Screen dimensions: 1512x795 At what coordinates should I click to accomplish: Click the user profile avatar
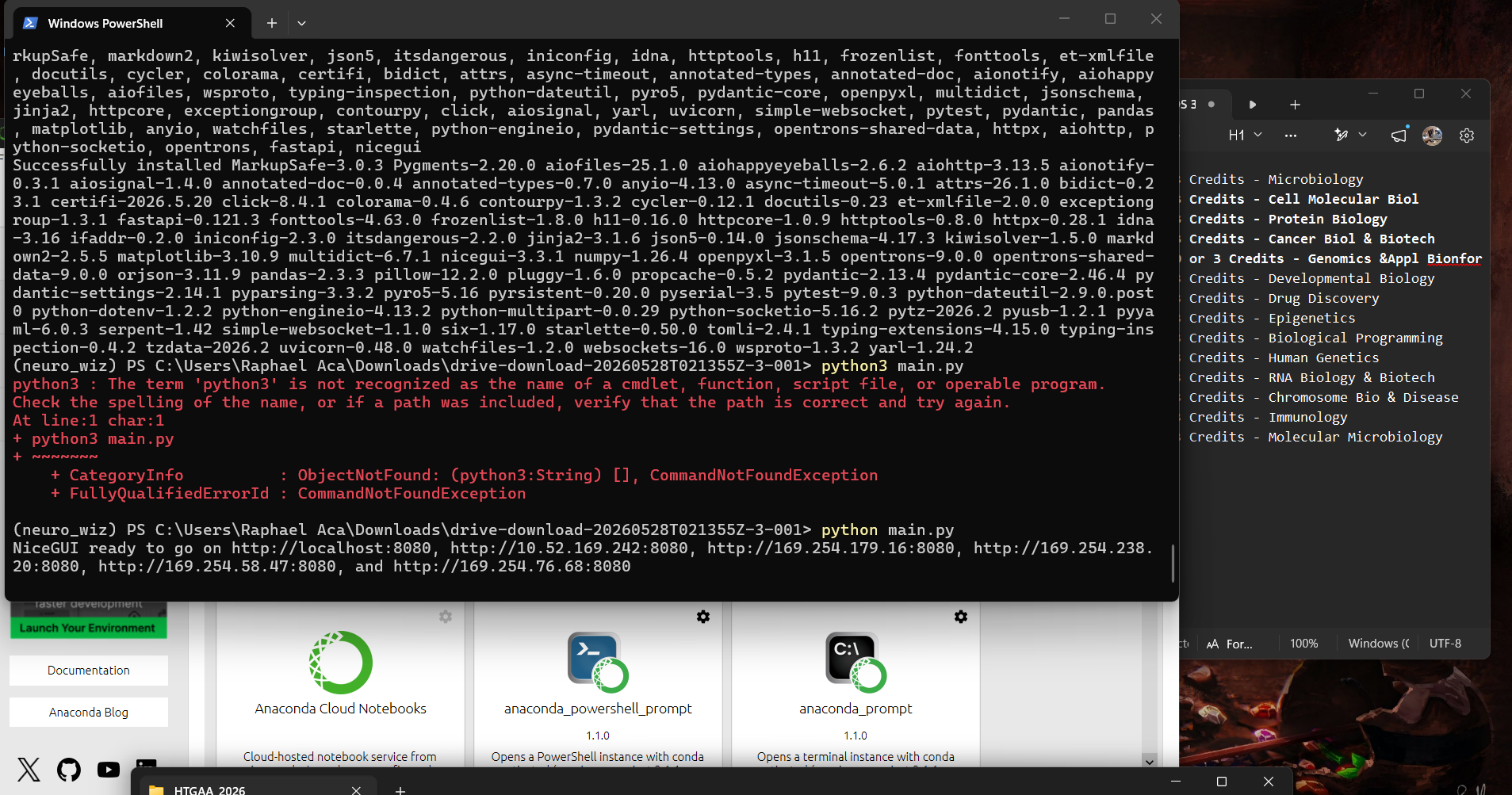pyautogui.click(x=1432, y=136)
